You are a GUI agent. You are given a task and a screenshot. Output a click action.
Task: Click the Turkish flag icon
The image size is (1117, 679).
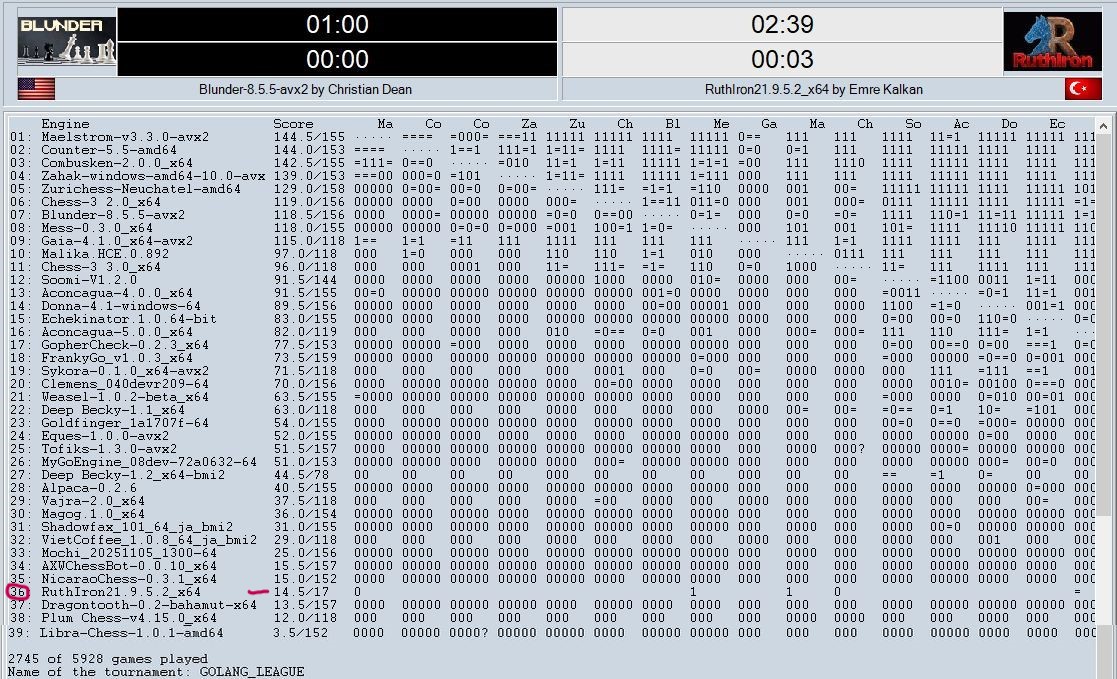coord(1084,89)
